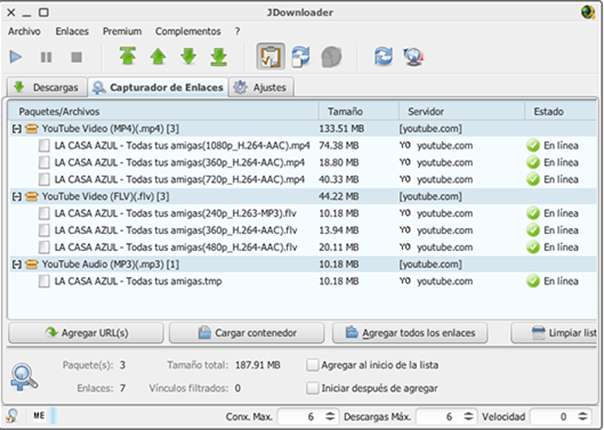604x430 pixels.
Task: Enable 'Iniciar después de agregar' checkbox
Action: [312, 388]
